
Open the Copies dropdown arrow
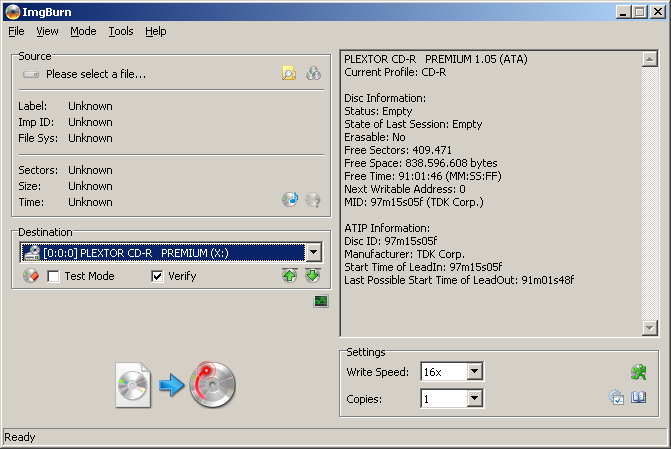click(x=474, y=398)
